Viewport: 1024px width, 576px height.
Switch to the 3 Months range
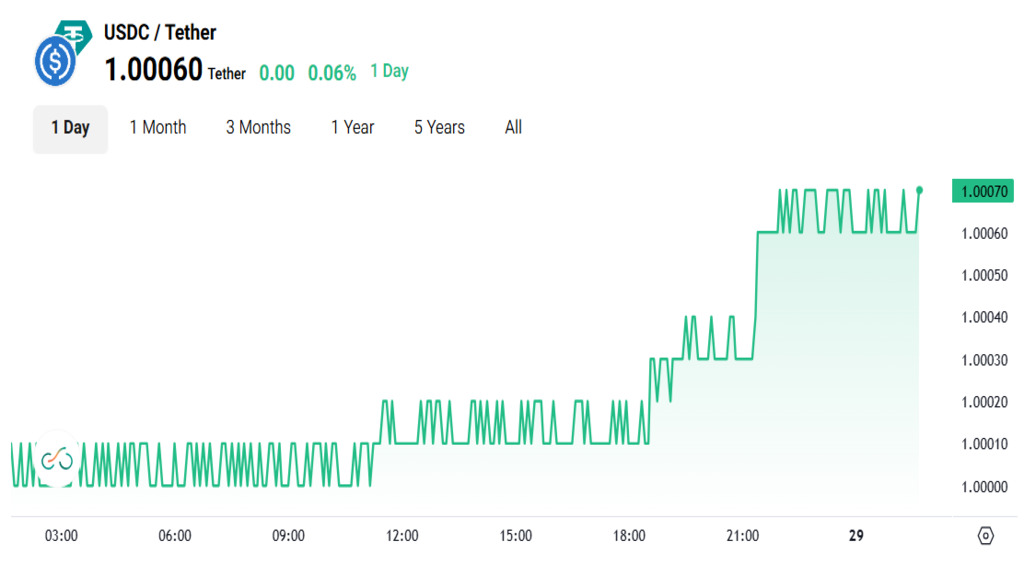point(258,127)
